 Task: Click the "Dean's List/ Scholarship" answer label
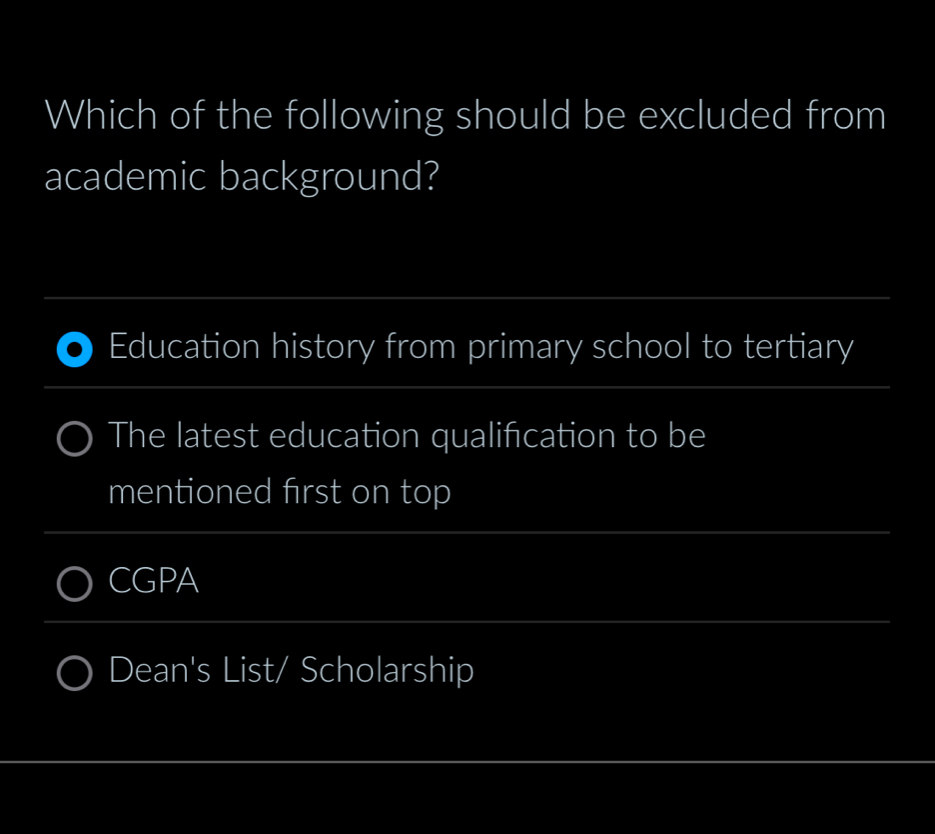point(291,670)
